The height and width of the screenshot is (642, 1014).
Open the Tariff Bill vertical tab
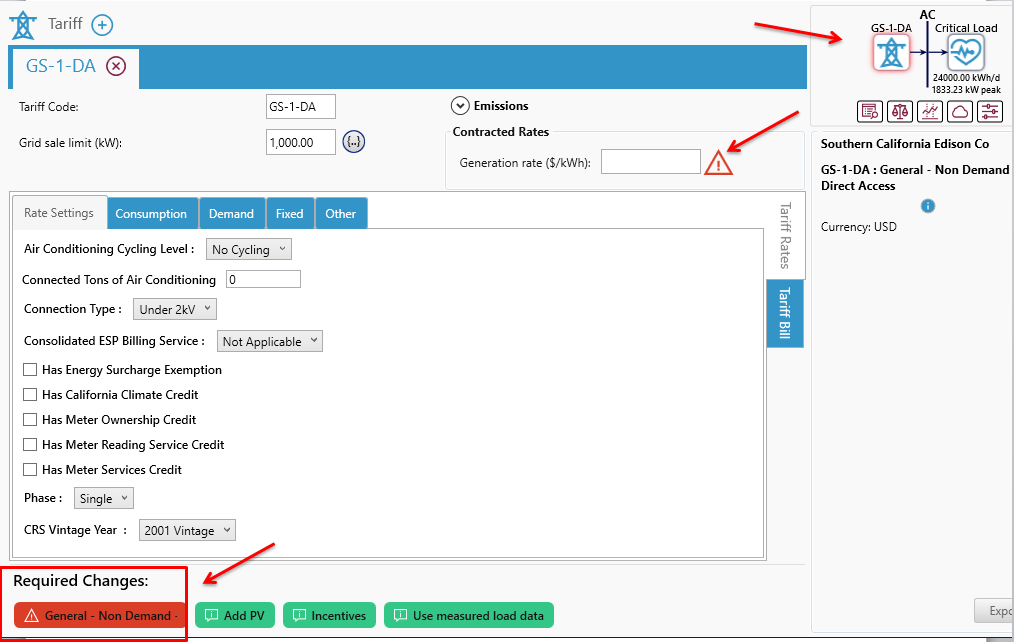coord(784,313)
